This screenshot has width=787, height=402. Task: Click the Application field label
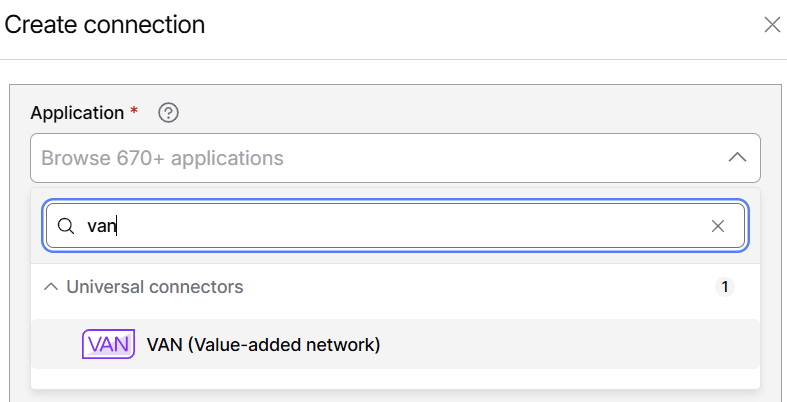point(77,113)
